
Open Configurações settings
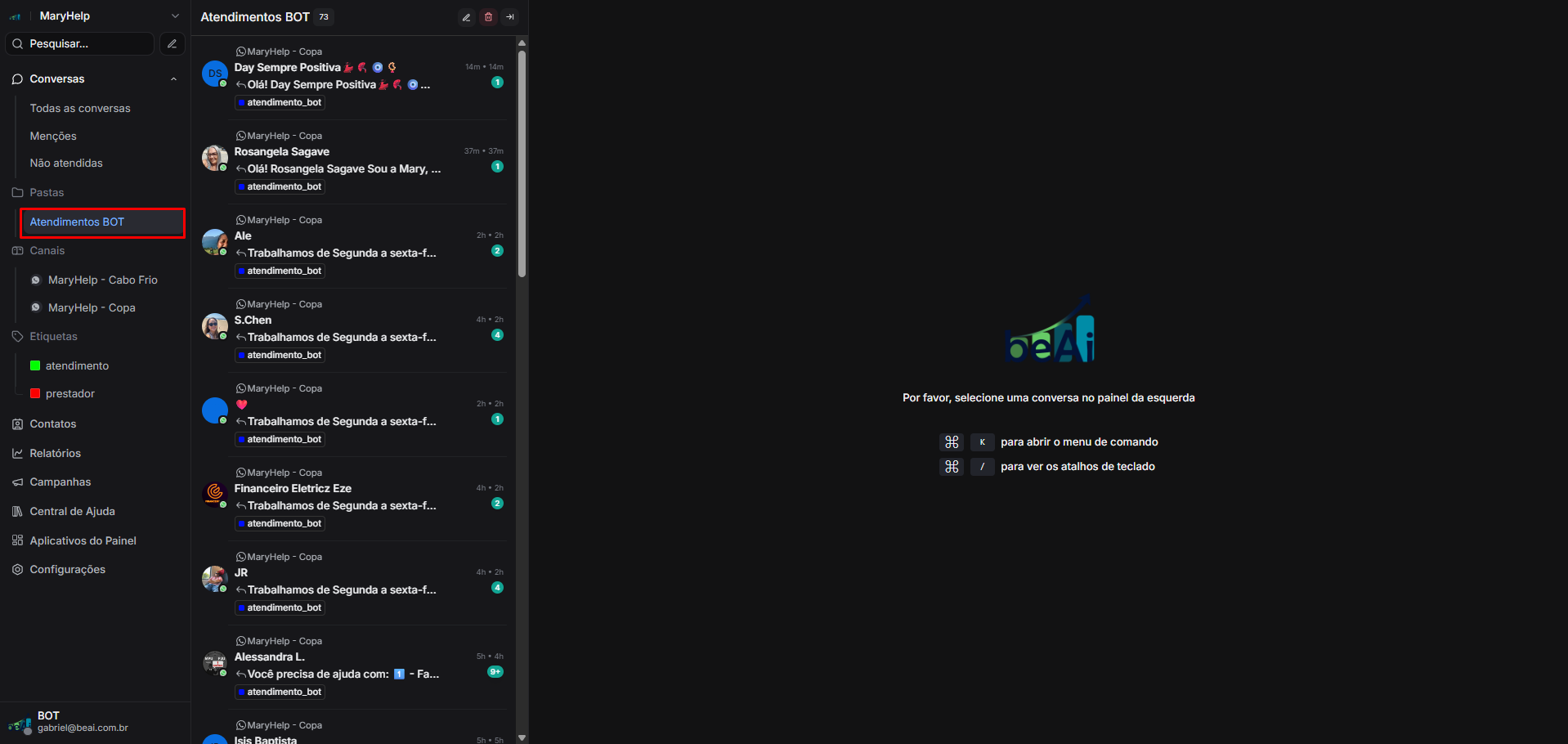[x=67, y=570]
